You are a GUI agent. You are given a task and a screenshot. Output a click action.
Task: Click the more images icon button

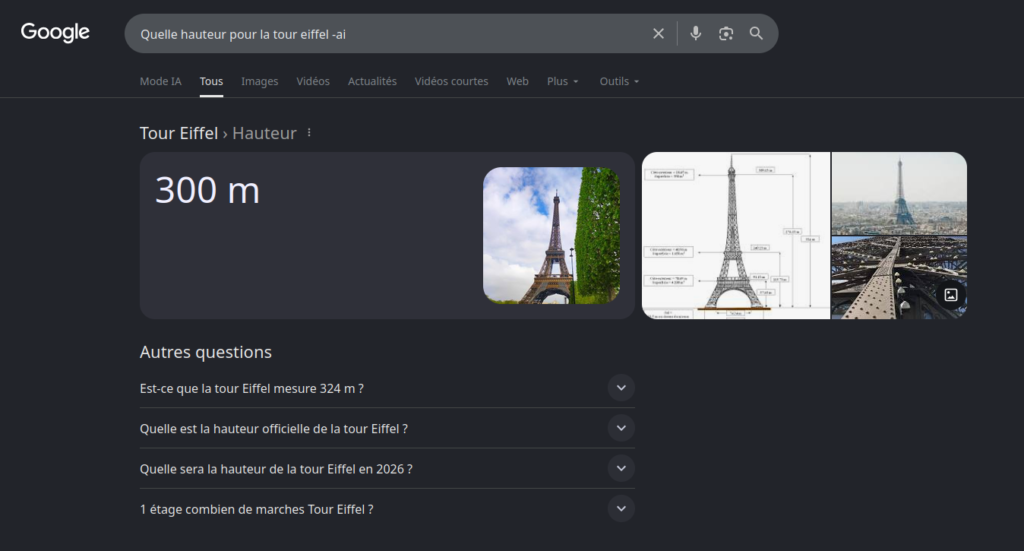951,295
